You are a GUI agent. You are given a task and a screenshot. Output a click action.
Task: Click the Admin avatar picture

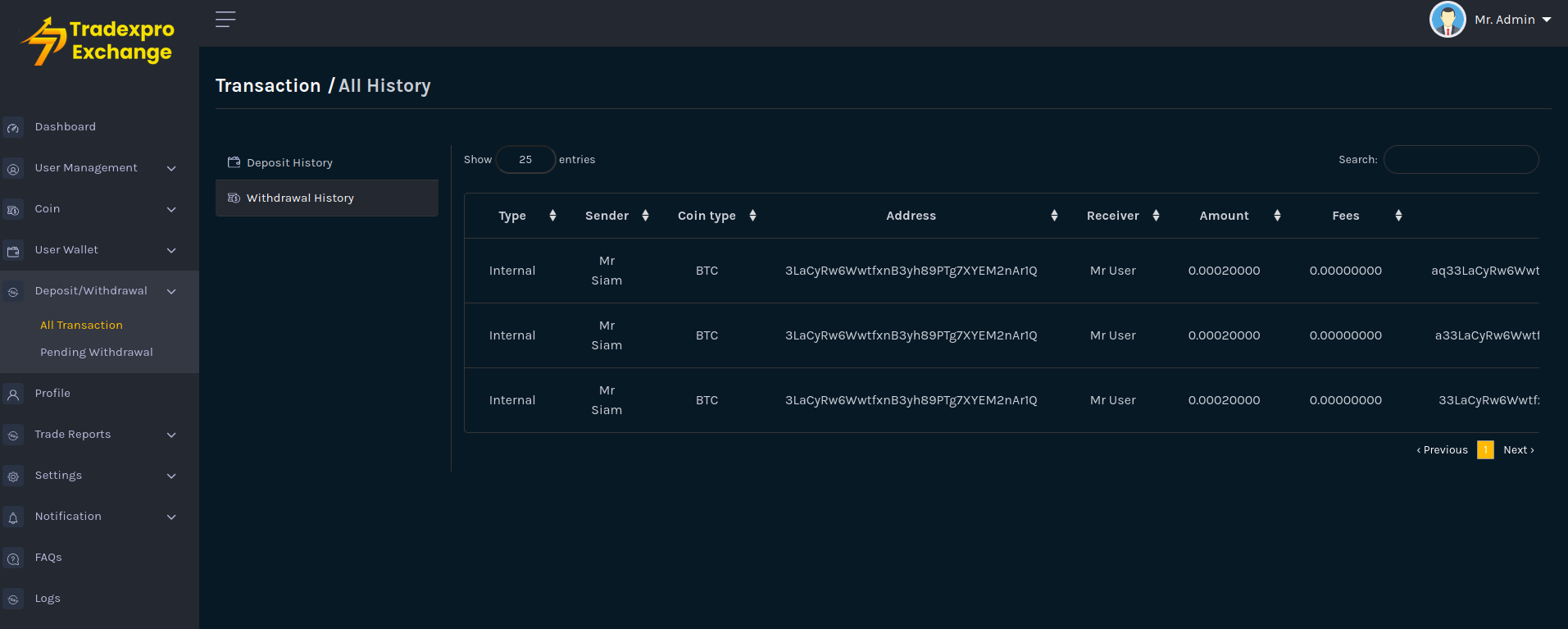pyautogui.click(x=1447, y=20)
